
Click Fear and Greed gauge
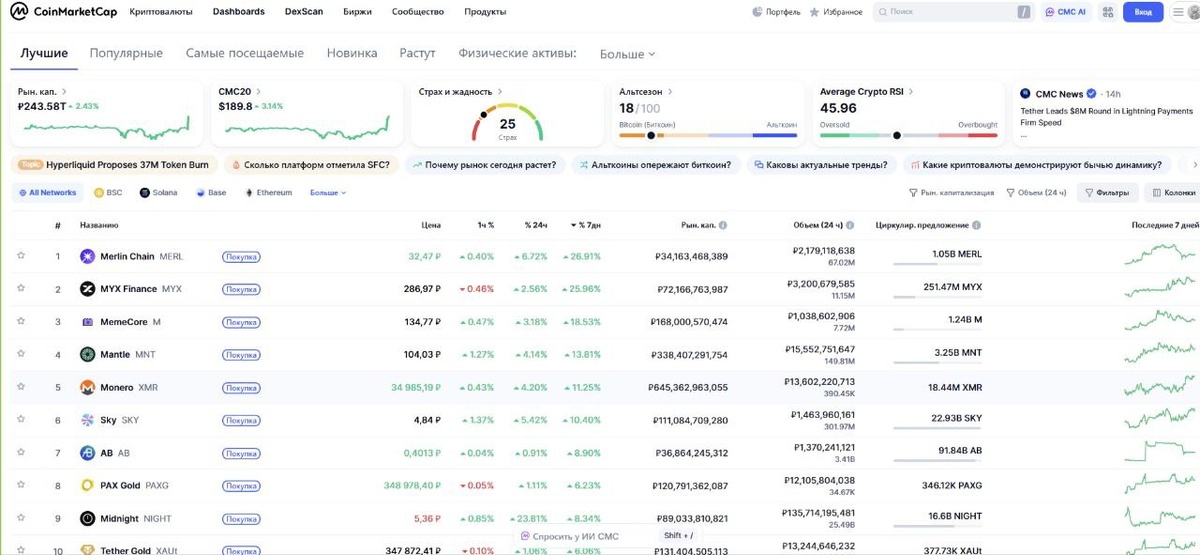(x=507, y=121)
